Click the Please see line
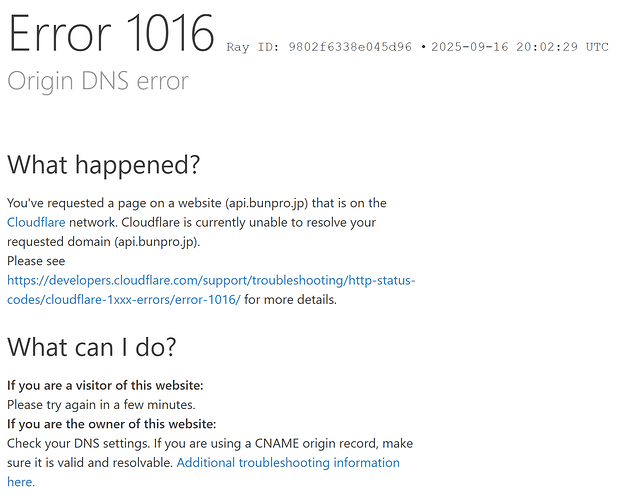Image resolution: width=629 pixels, height=500 pixels. point(35,261)
